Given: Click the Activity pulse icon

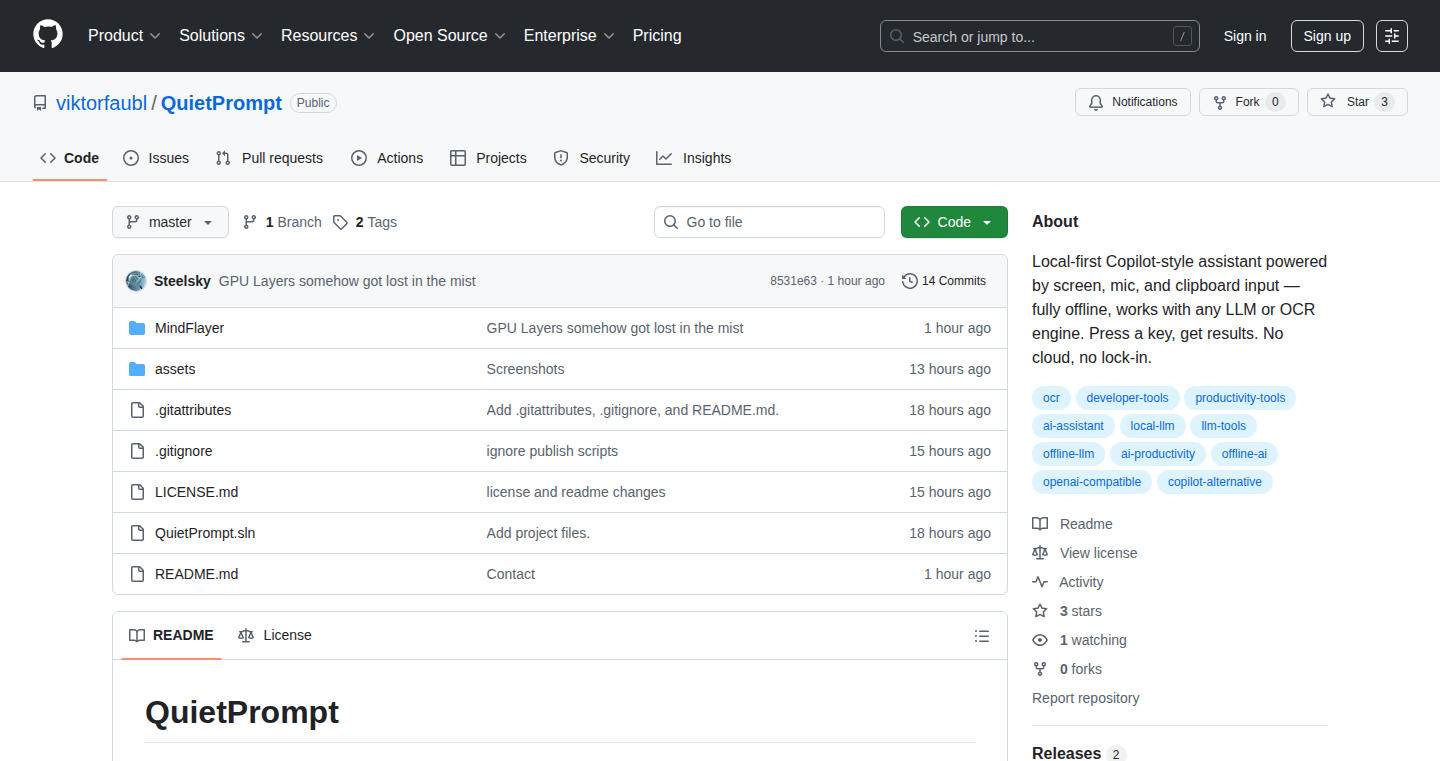Looking at the screenshot, I should (1040, 582).
